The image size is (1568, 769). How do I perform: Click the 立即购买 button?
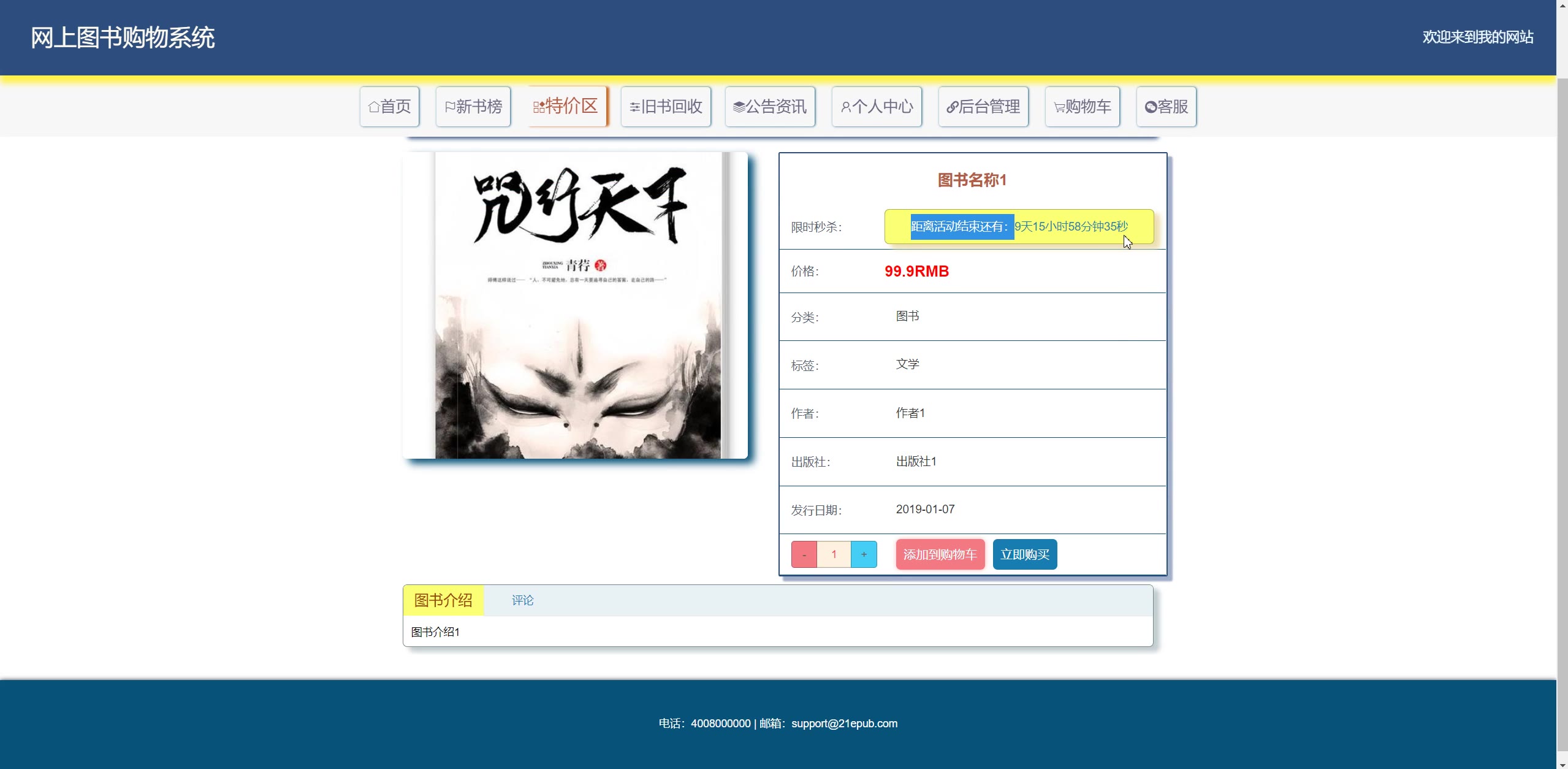(1025, 554)
